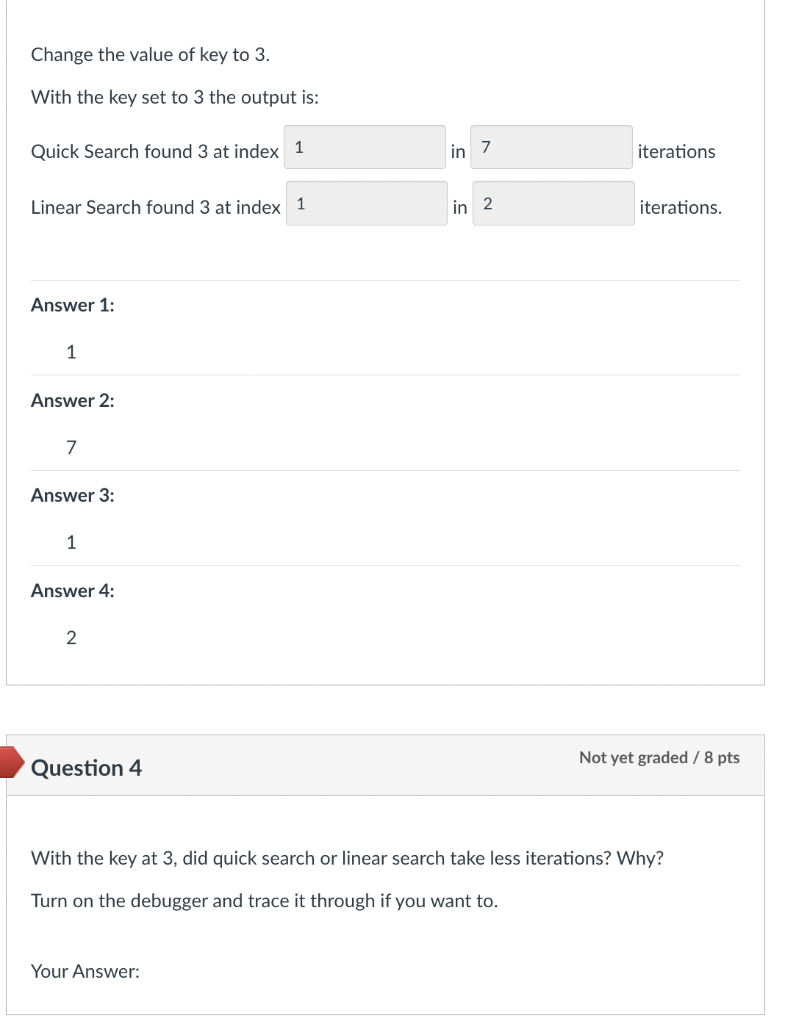Select the Question 4 heading
785x1024 pixels.
point(87,768)
